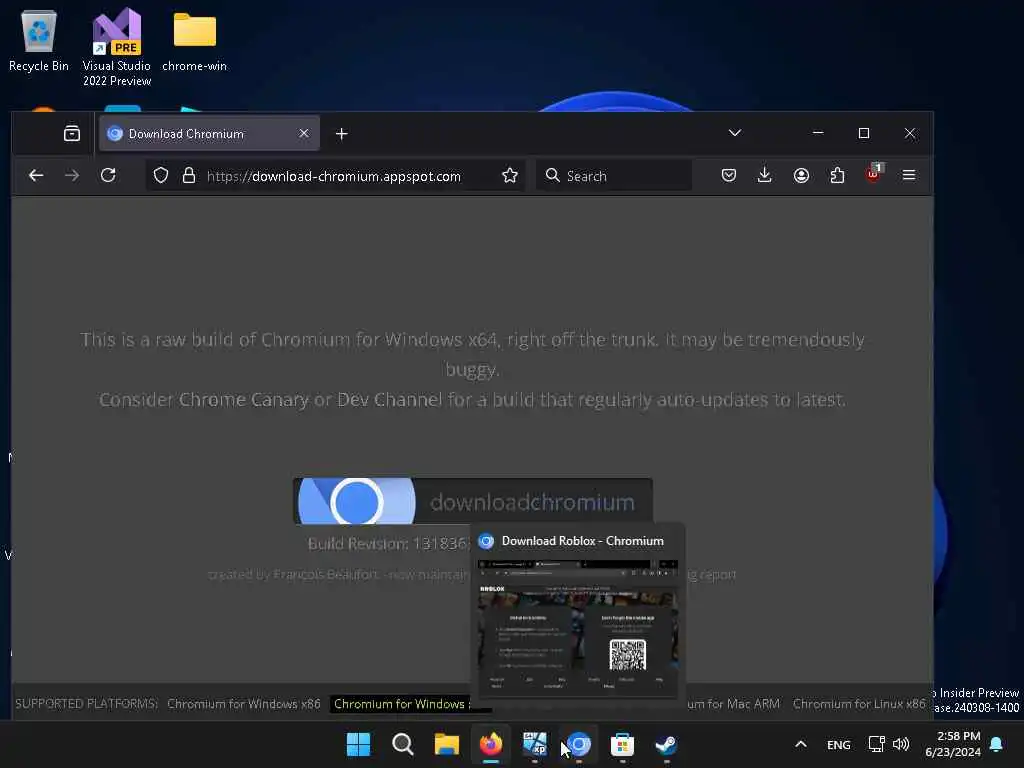This screenshot has width=1024, height=768.
Task: Open the Francois Beaufort creator link
Action: point(325,575)
